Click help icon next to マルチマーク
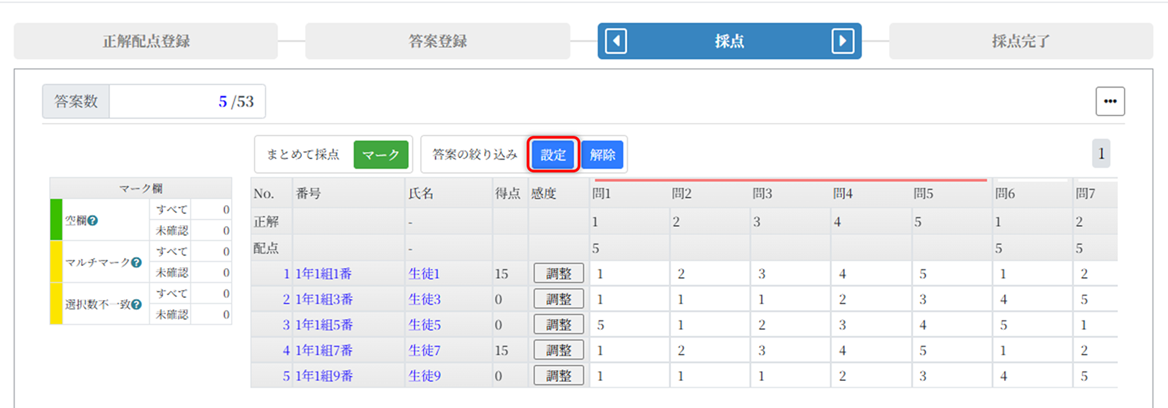This screenshot has height=408, width=1168. pos(136,262)
